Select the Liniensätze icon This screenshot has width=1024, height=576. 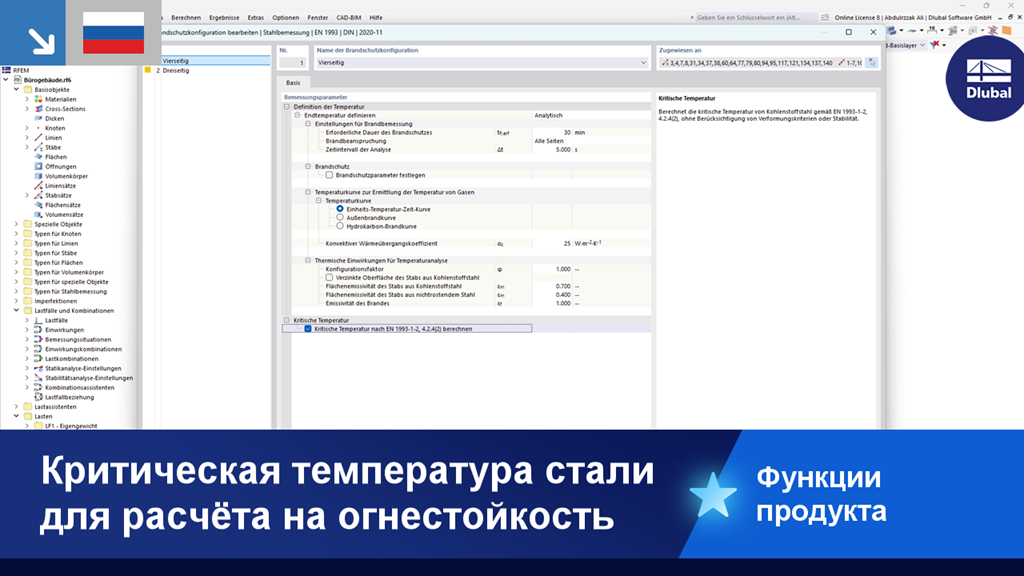[39, 185]
